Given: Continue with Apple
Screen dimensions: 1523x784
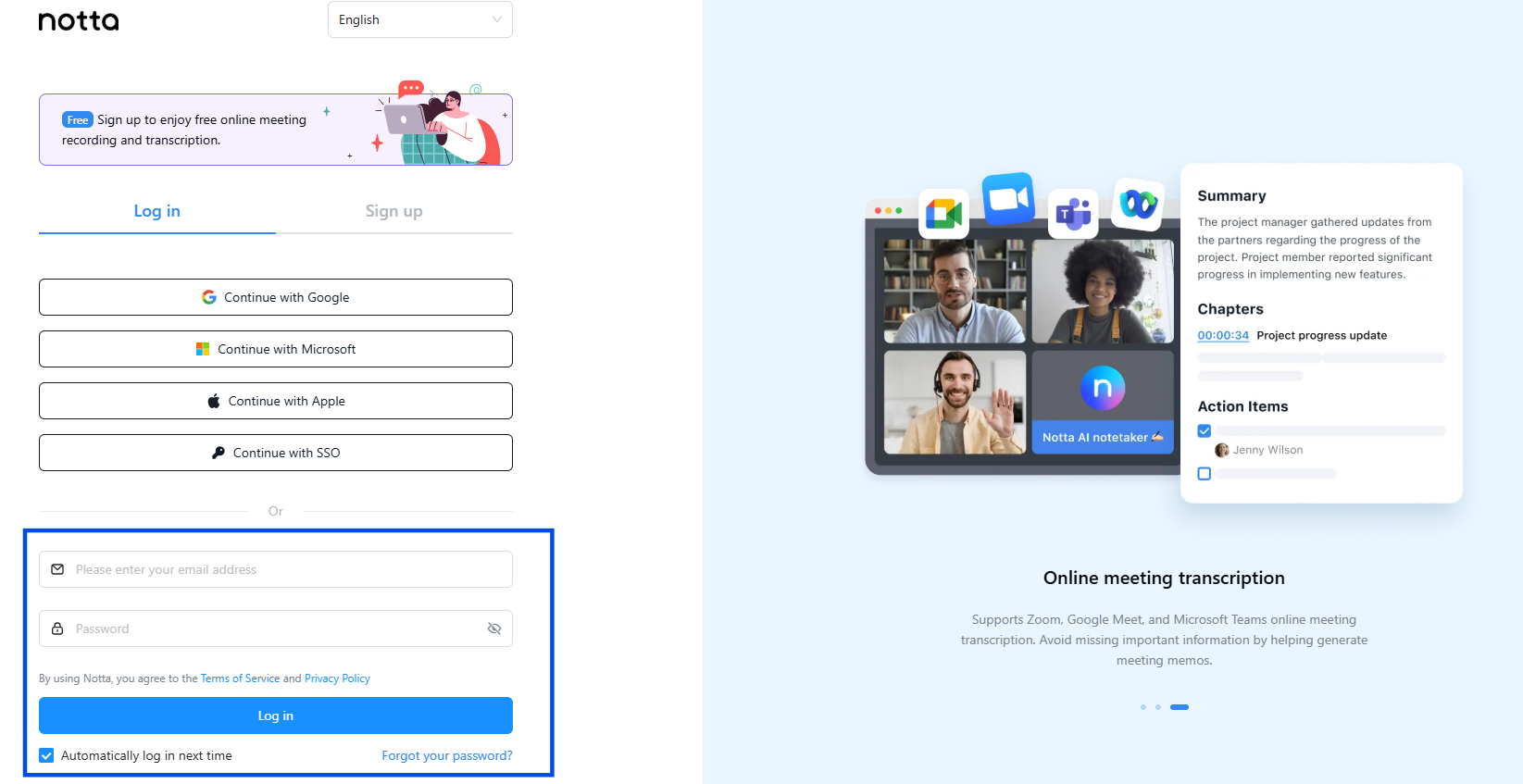Looking at the screenshot, I should pyautogui.click(x=276, y=401).
